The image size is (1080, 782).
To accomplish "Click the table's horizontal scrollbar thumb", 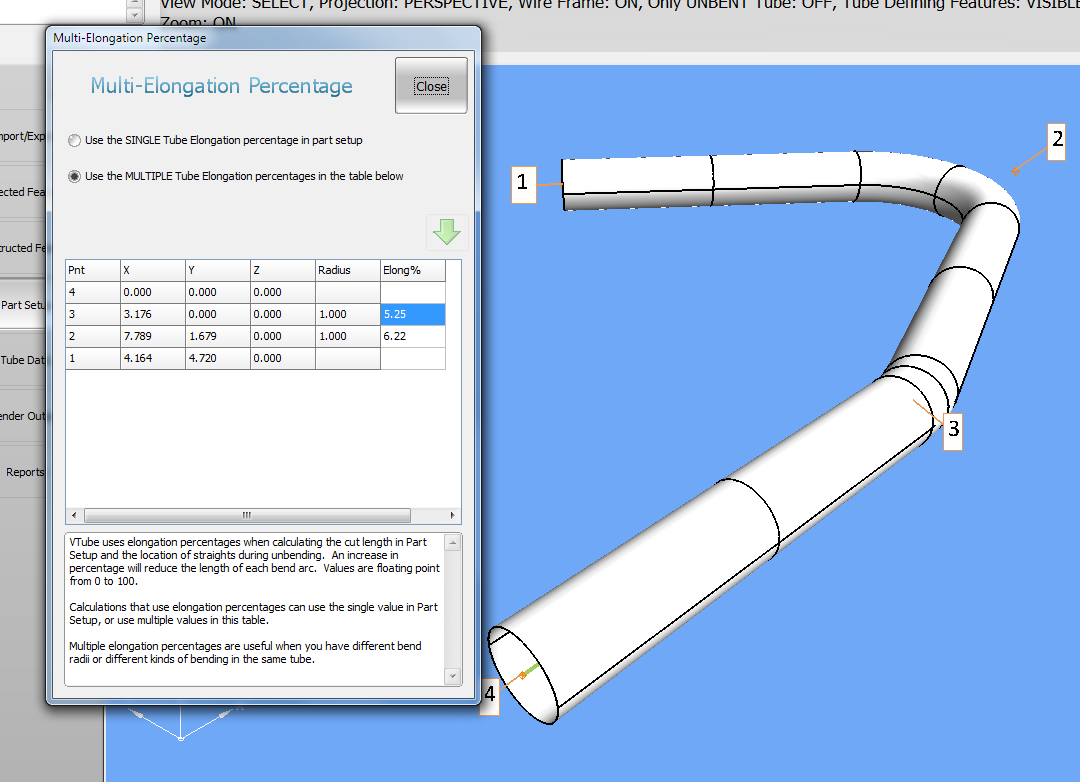I will [248, 516].
